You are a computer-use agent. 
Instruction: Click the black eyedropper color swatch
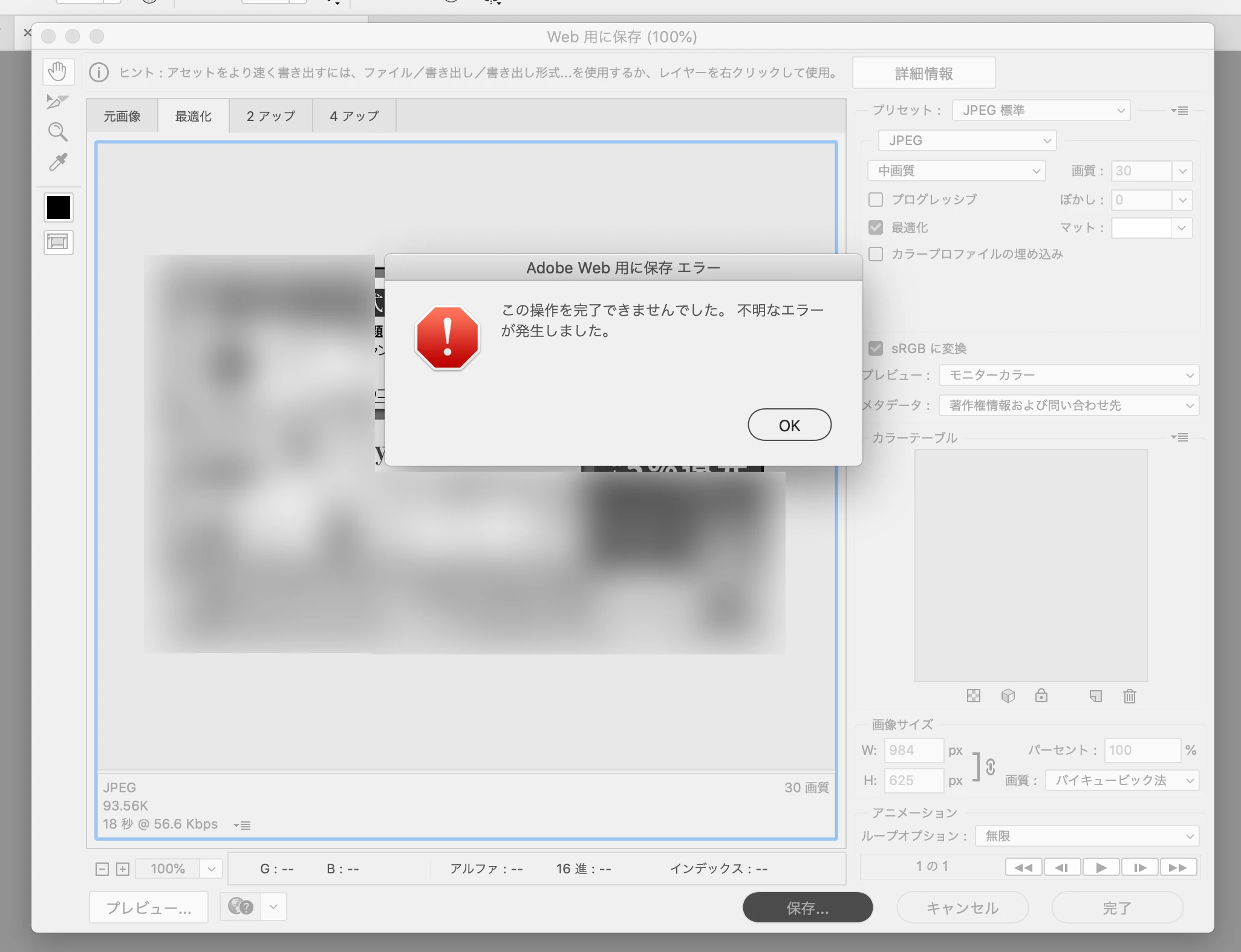pos(59,208)
